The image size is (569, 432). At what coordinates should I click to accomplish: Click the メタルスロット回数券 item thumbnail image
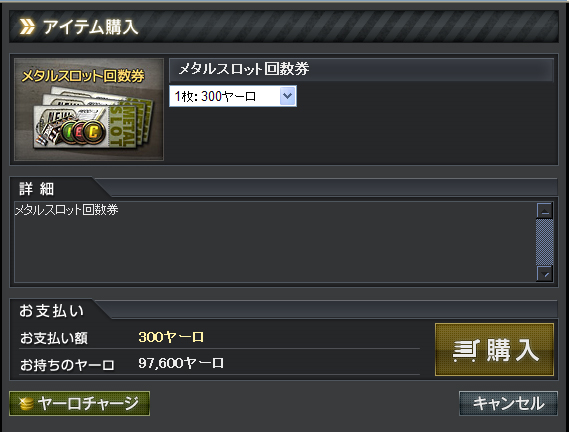(89, 109)
